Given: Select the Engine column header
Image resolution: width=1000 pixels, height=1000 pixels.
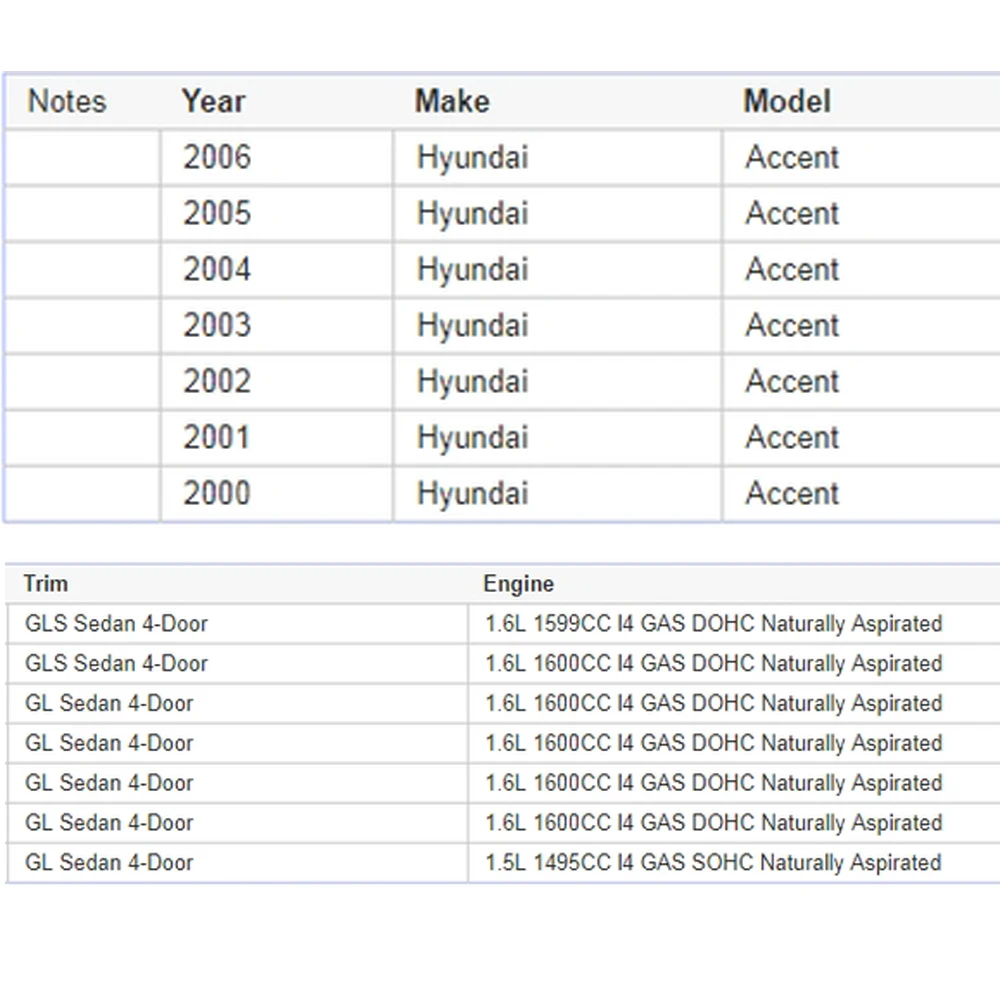Looking at the screenshot, I should coord(518,584).
